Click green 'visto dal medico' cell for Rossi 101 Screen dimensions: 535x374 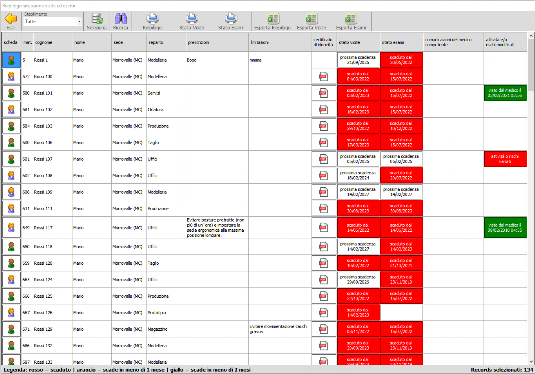(505, 93)
